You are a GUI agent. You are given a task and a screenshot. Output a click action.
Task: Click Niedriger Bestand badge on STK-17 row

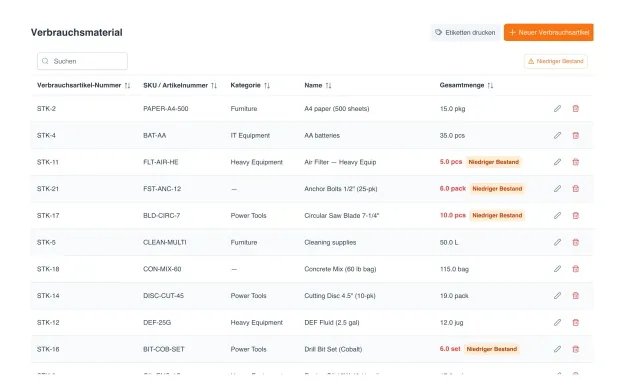pos(497,215)
